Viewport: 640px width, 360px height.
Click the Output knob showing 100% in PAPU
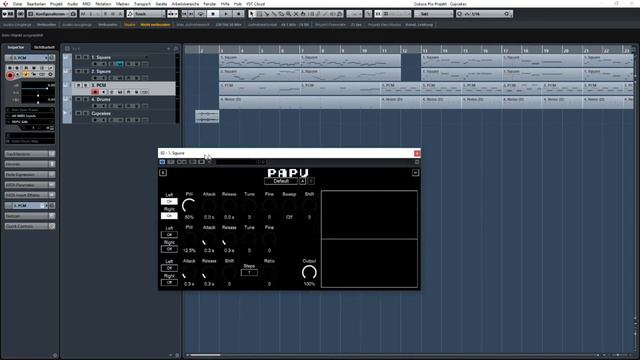(x=309, y=272)
